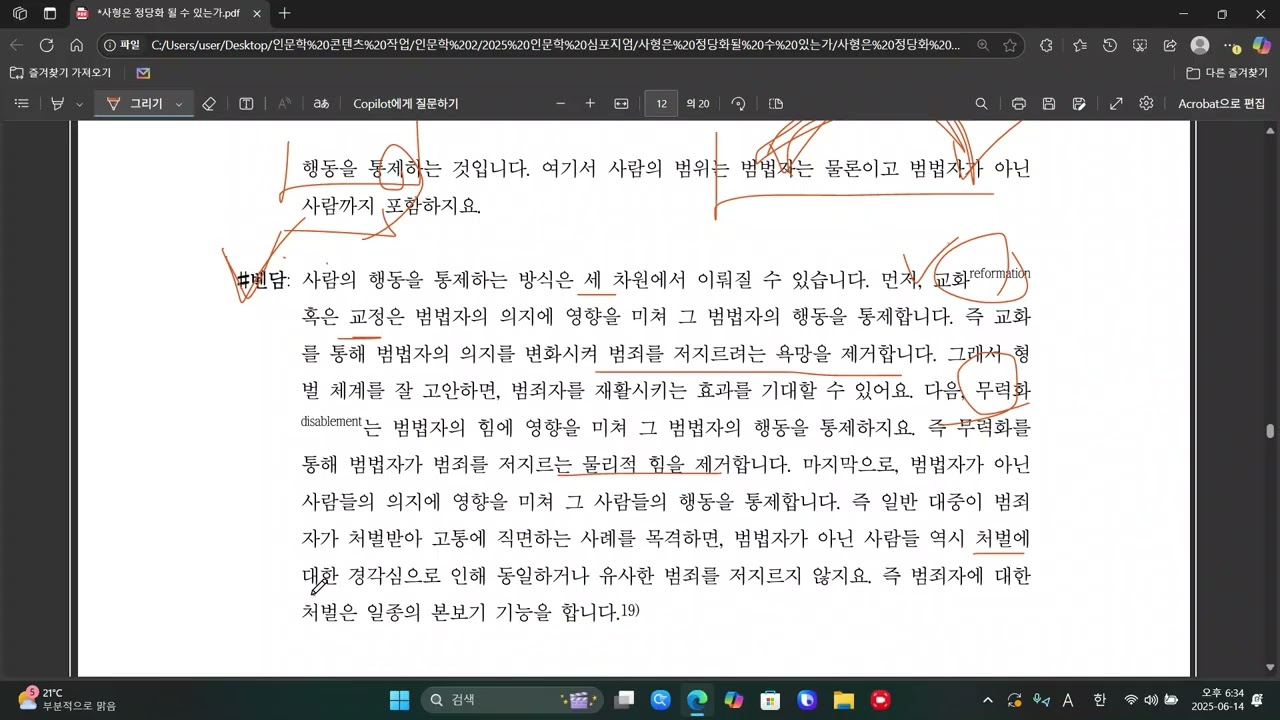Open File Explorer from taskbar

pyautogui.click(x=843, y=700)
